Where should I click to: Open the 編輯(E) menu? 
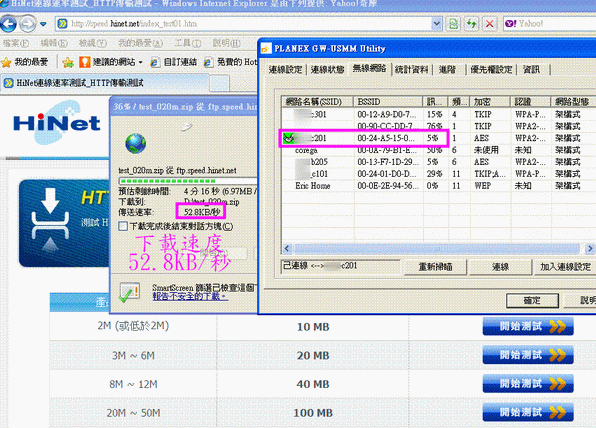point(54,43)
